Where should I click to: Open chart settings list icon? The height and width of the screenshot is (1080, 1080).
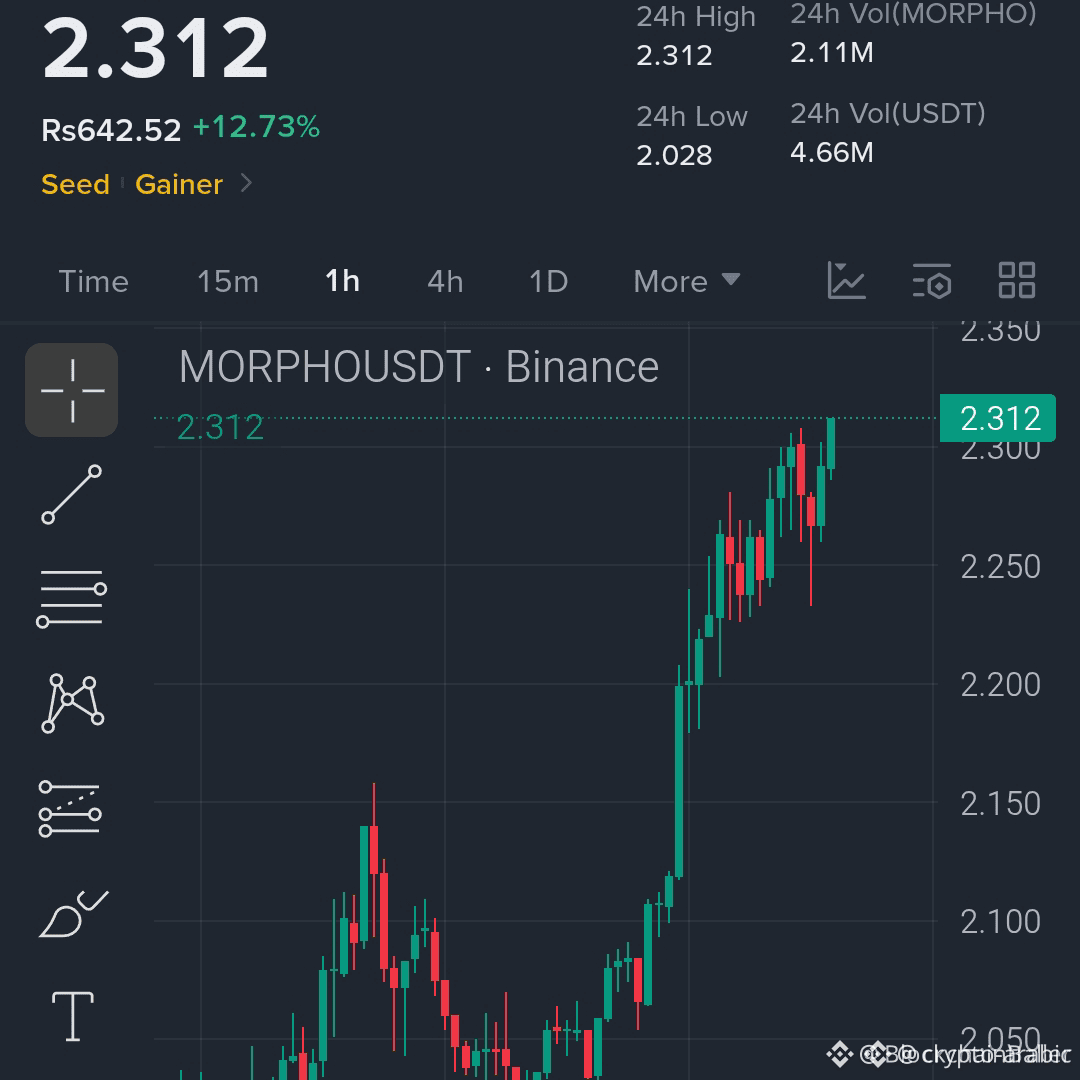click(x=932, y=280)
